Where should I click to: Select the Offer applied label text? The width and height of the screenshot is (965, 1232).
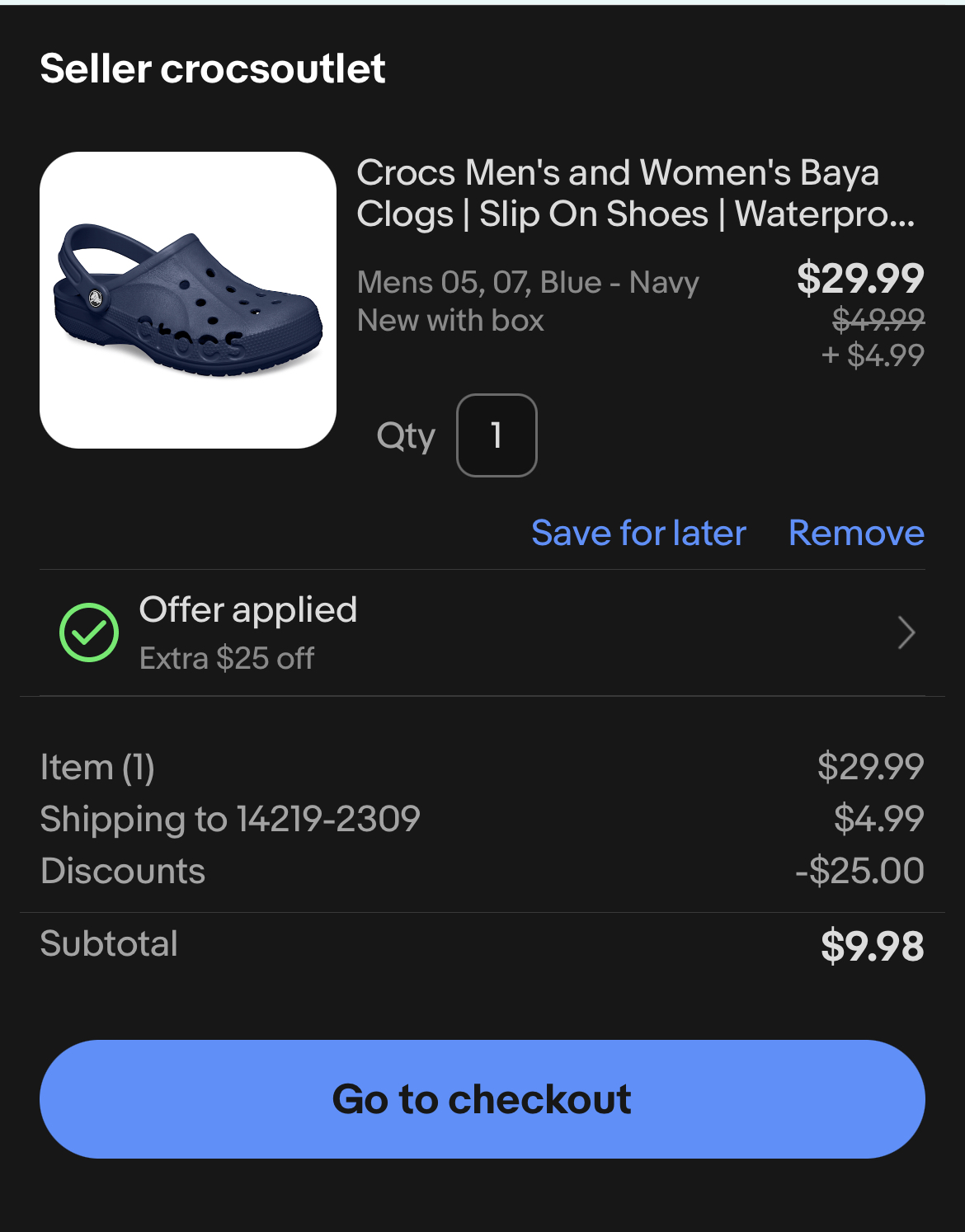tap(247, 610)
